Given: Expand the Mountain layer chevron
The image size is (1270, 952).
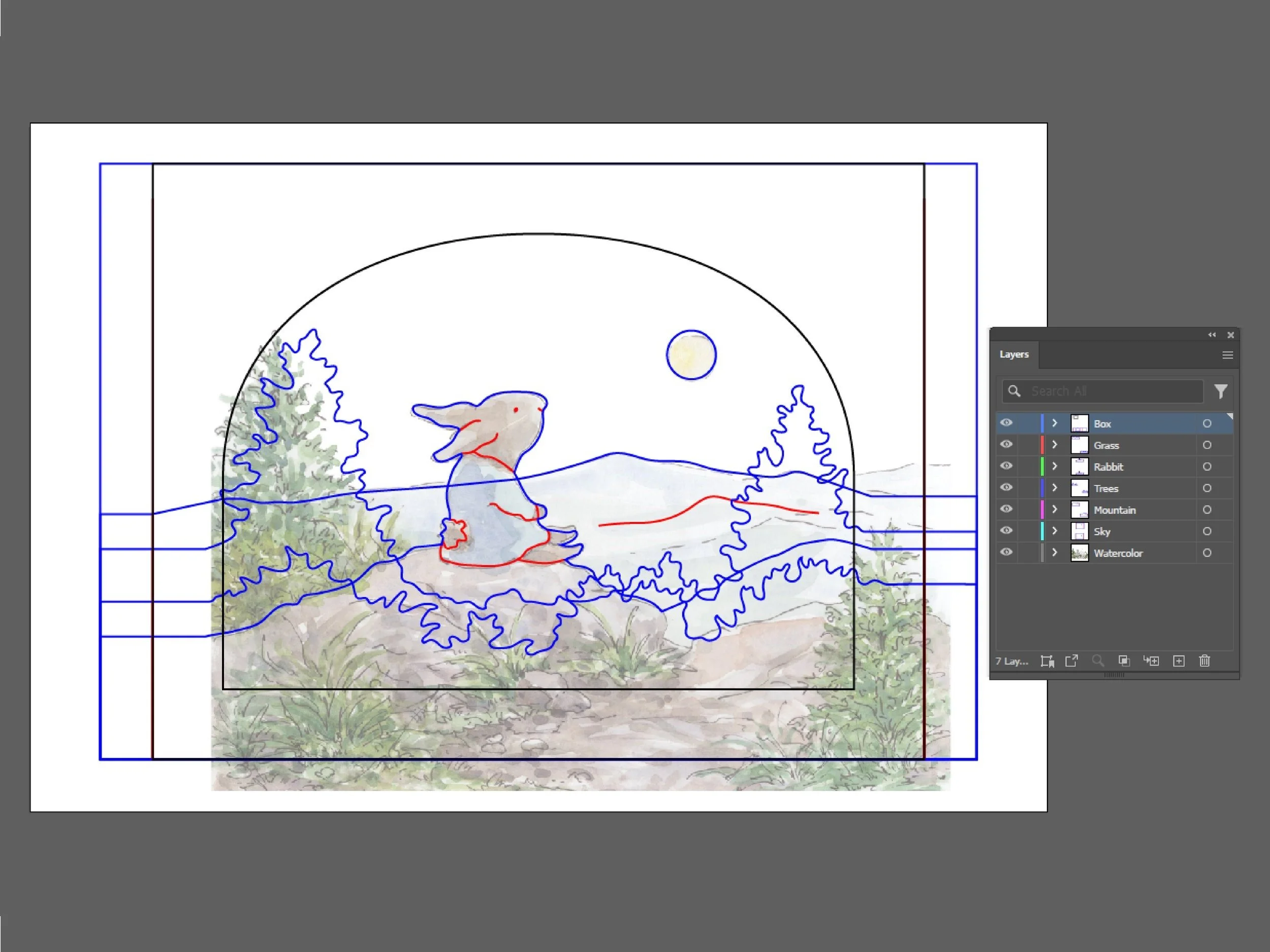Looking at the screenshot, I should coord(1055,510).
